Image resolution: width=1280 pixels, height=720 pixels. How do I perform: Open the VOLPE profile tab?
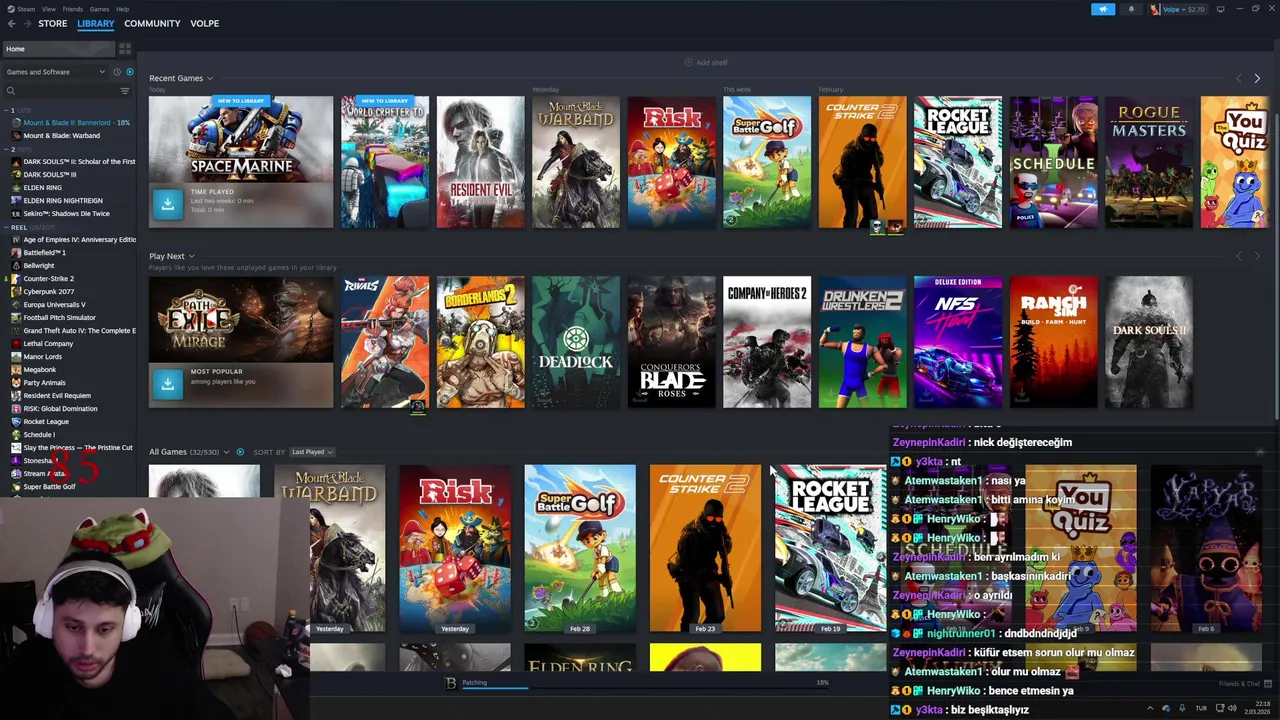(x=204, y=23)
